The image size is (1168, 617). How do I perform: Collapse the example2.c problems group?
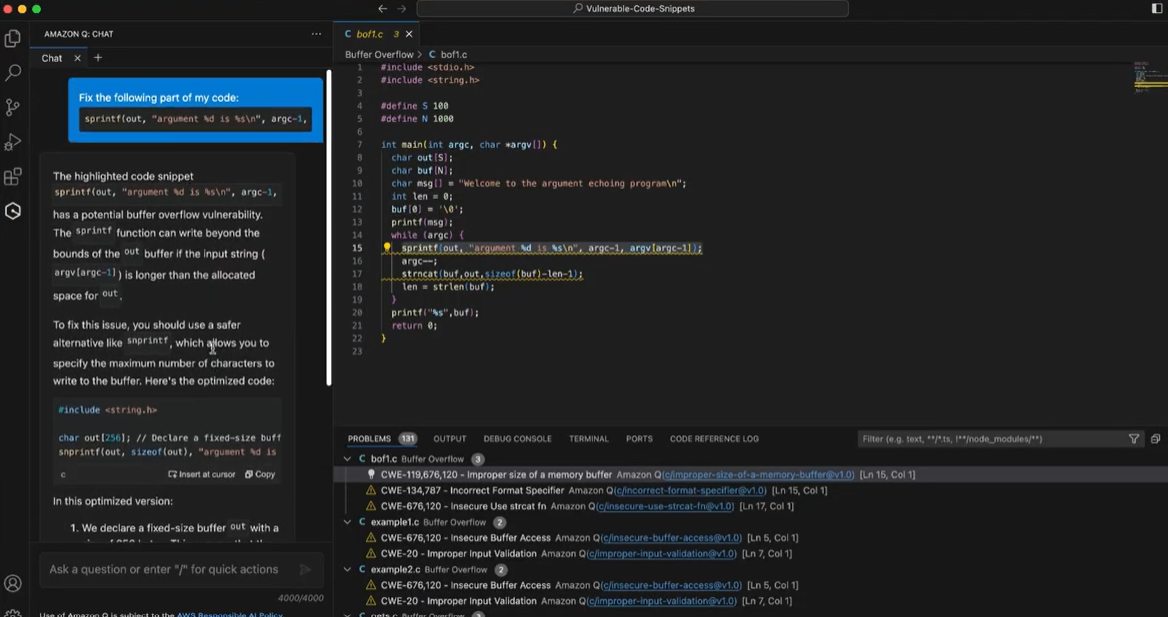[x=348, y=570]
